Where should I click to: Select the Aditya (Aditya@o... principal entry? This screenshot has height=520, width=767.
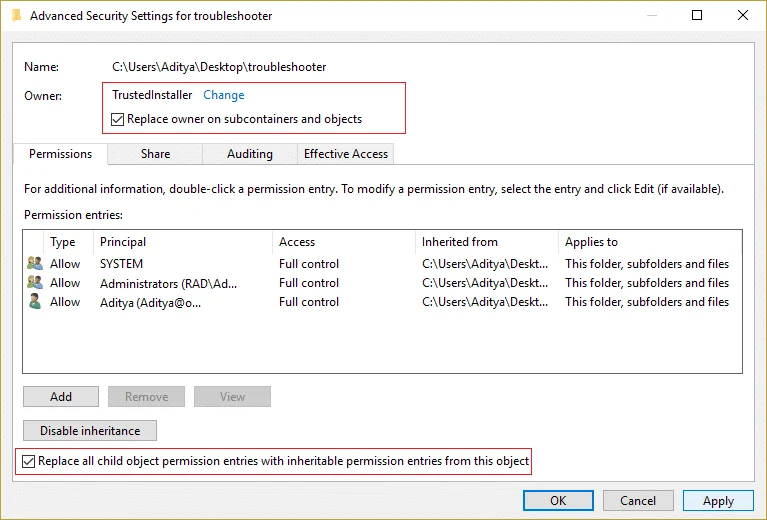(x=150, y=302)
